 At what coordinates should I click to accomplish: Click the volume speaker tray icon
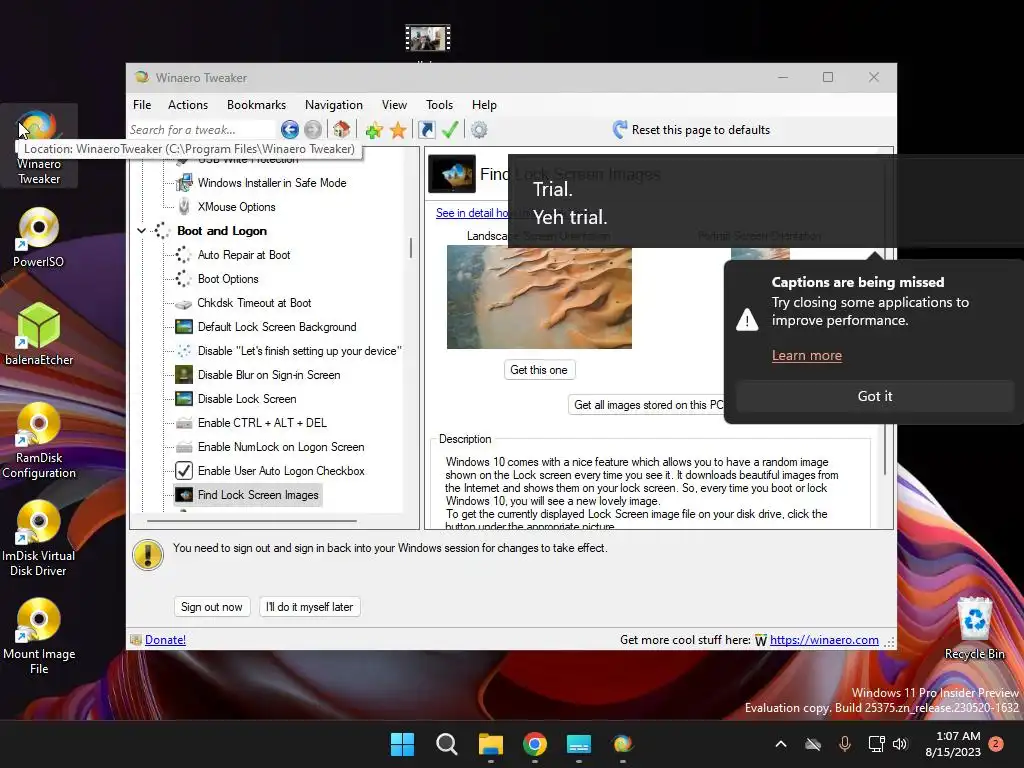(900, 744)
